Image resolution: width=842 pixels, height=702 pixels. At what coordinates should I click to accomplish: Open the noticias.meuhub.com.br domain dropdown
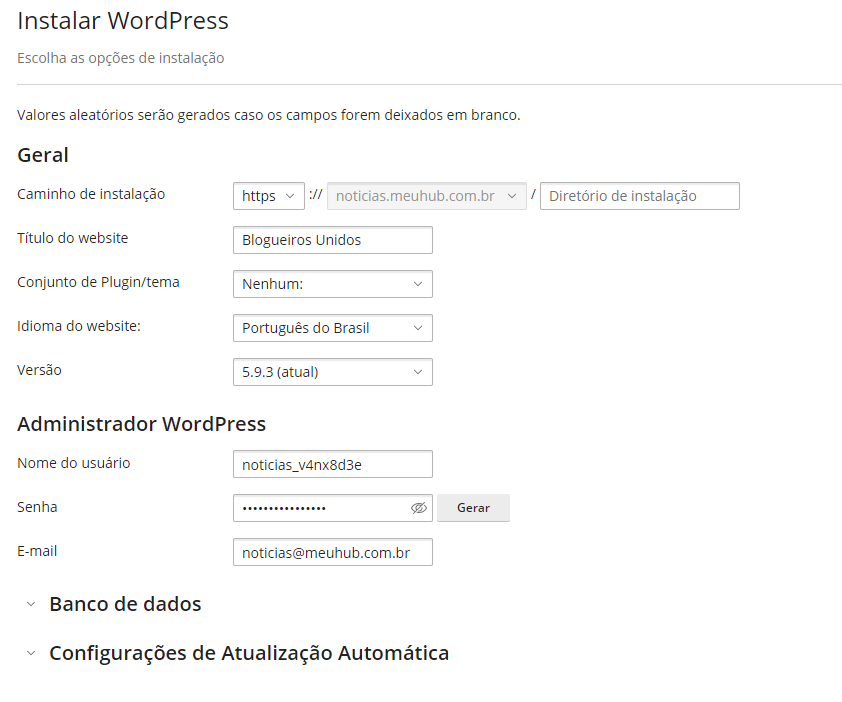click(426, 196)
